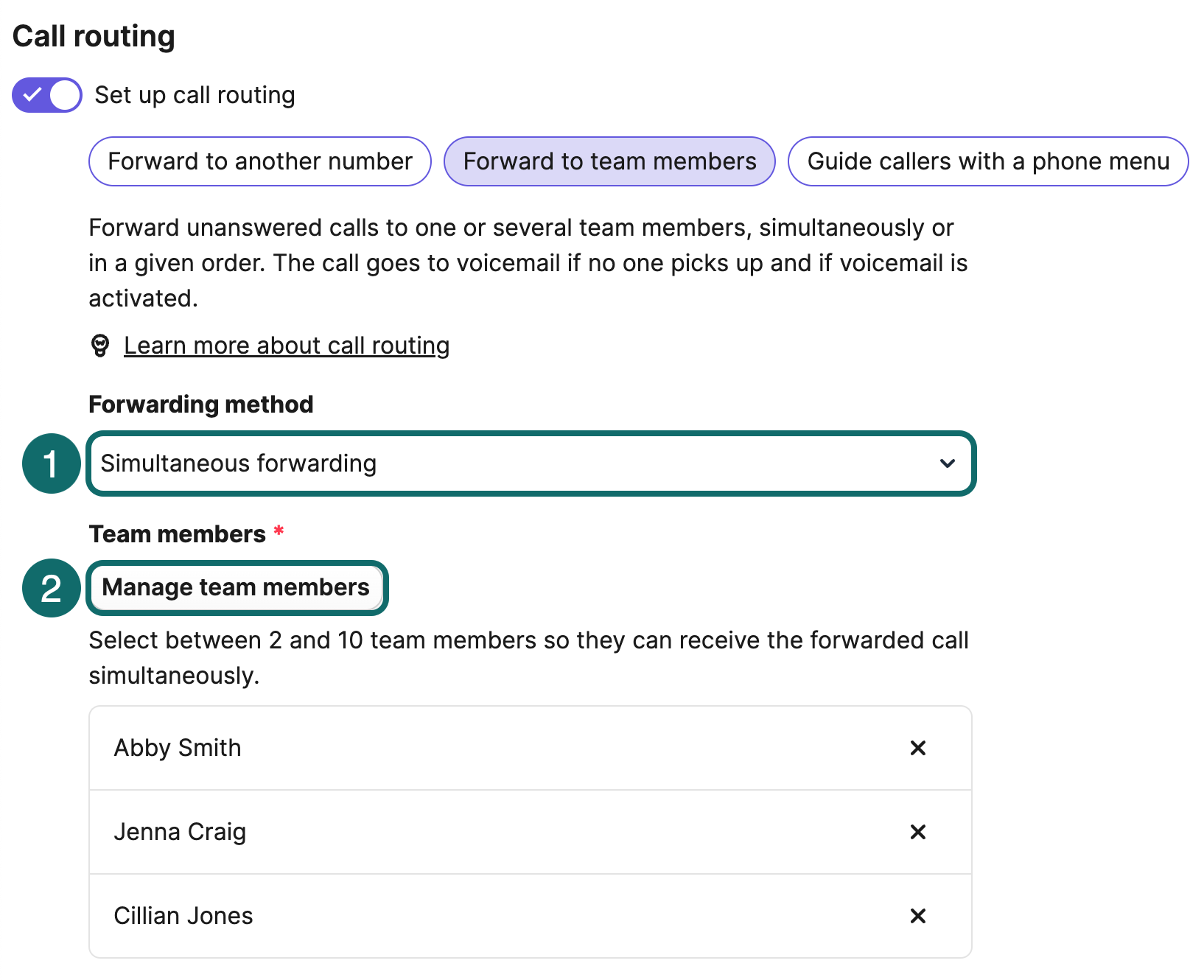This screenshot has height=980, width=1204.
Task: Remove Cillian Jones with the X icon
Action: pyautogui.click(x=917, y=916)
